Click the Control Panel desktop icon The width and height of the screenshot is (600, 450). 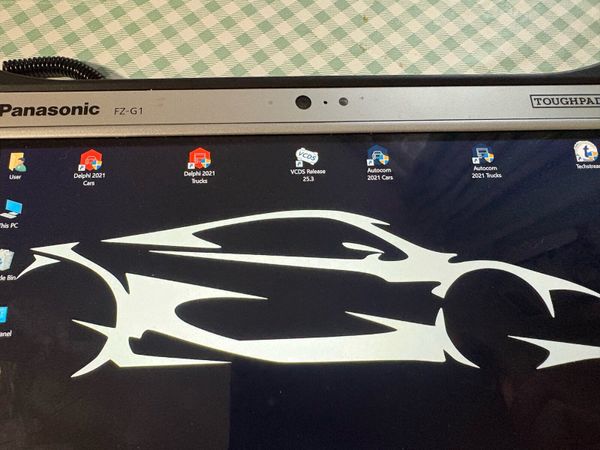pyautogui.click(x=3, y=315)
